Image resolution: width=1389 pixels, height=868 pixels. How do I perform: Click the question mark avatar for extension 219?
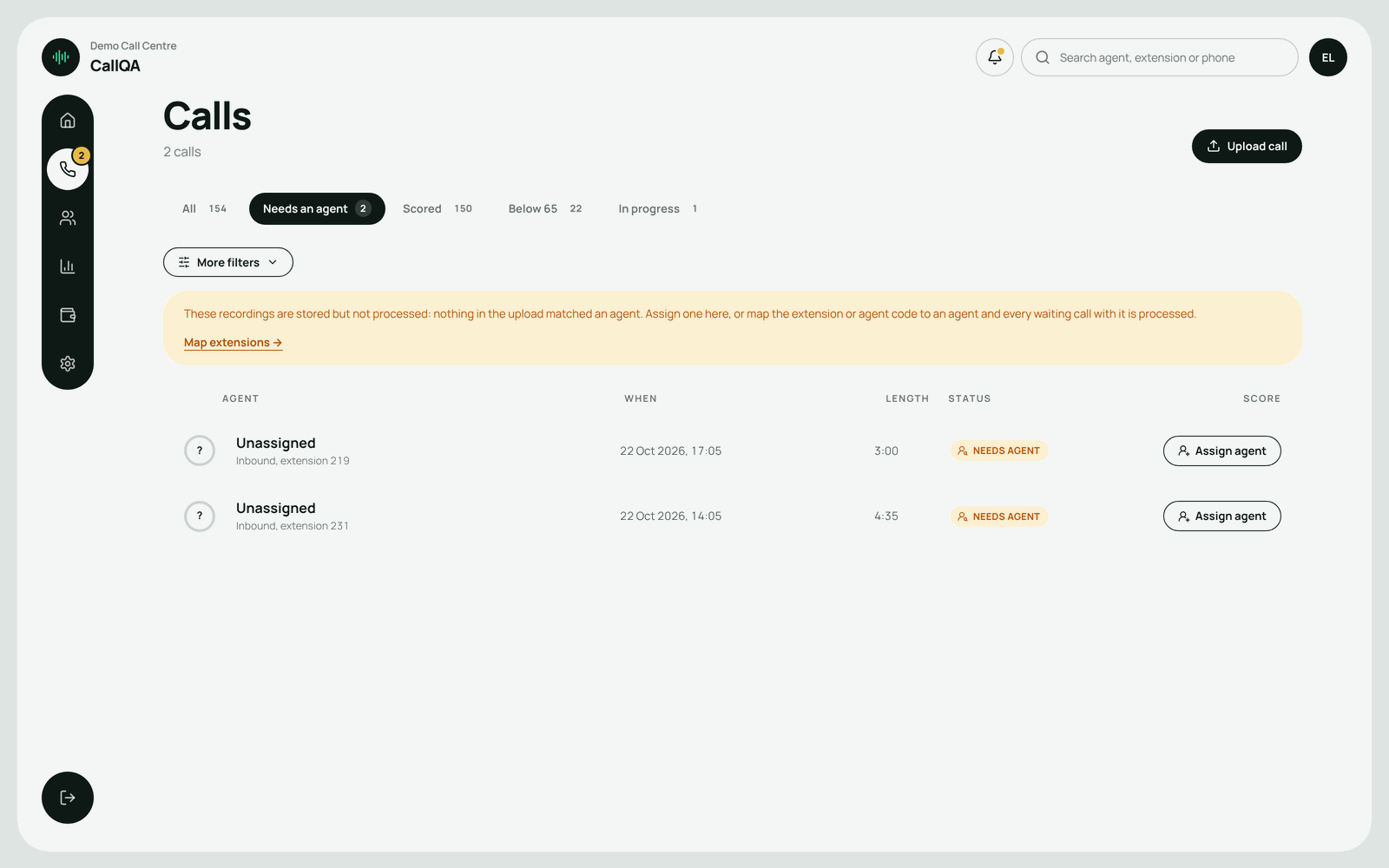pyautogui.click(x=200, y=450)
